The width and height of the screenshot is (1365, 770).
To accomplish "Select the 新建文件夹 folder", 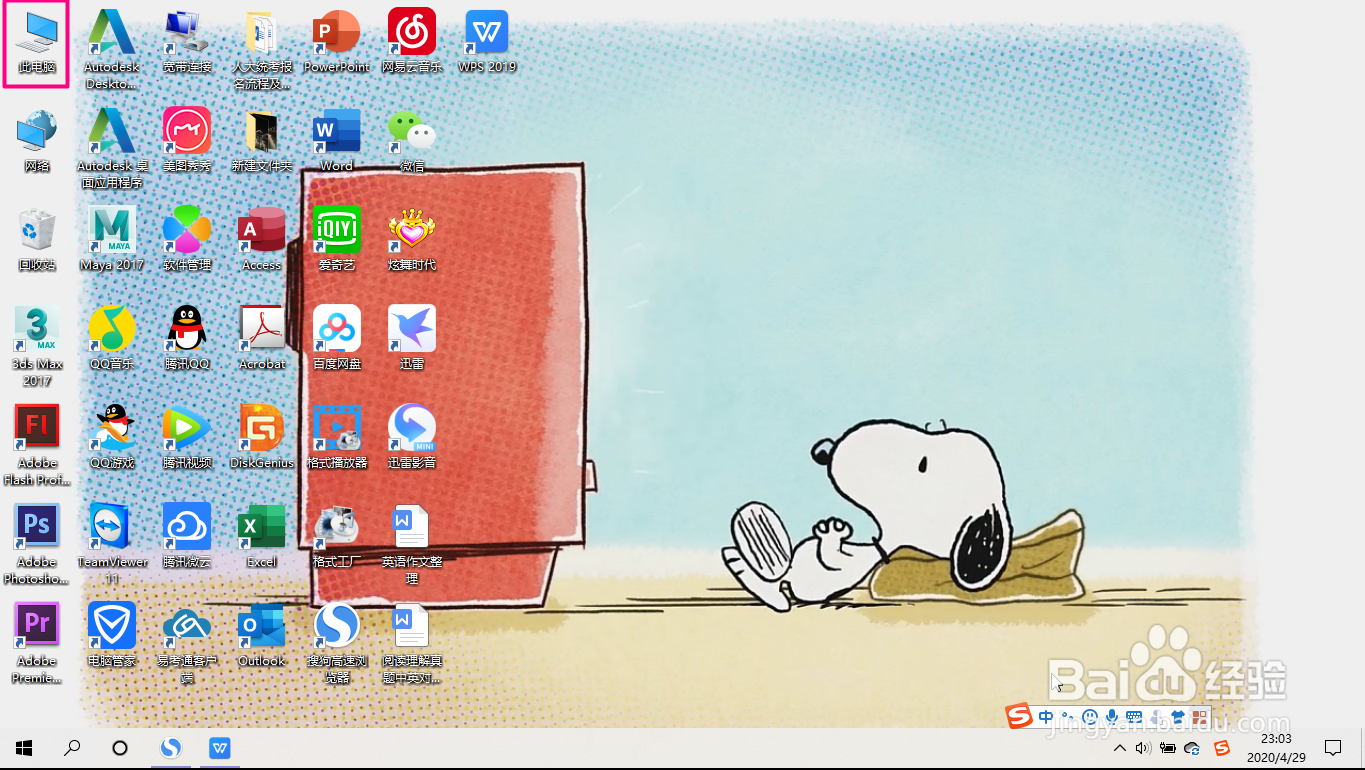I will (262, 141).
